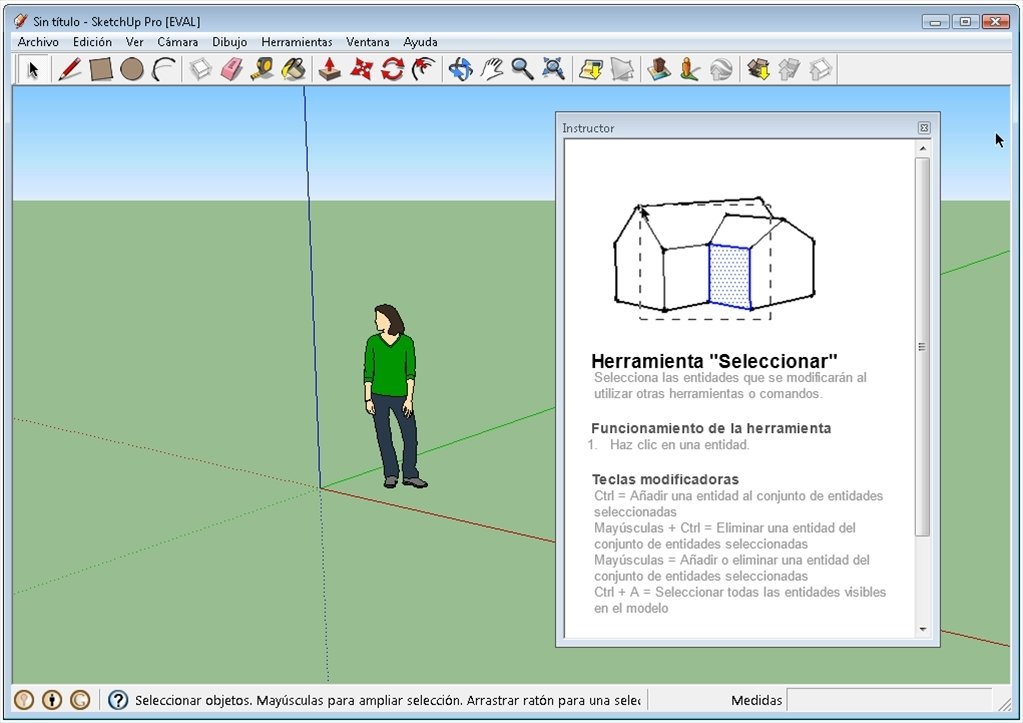The width and height of the screenshot is (1023, 723).
Task: Click the Instructor vertical scrollbar thumb
Action: click(923, 346)
